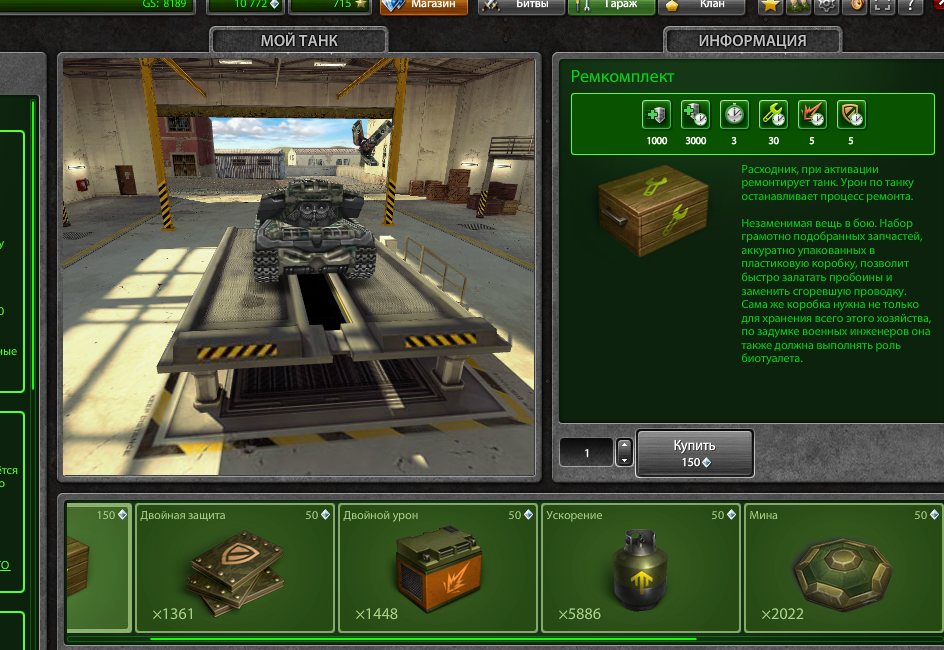944x650 pixels.
Task: Click wrench cooldown icon labeled 30
Action: (x=773, y=114)
